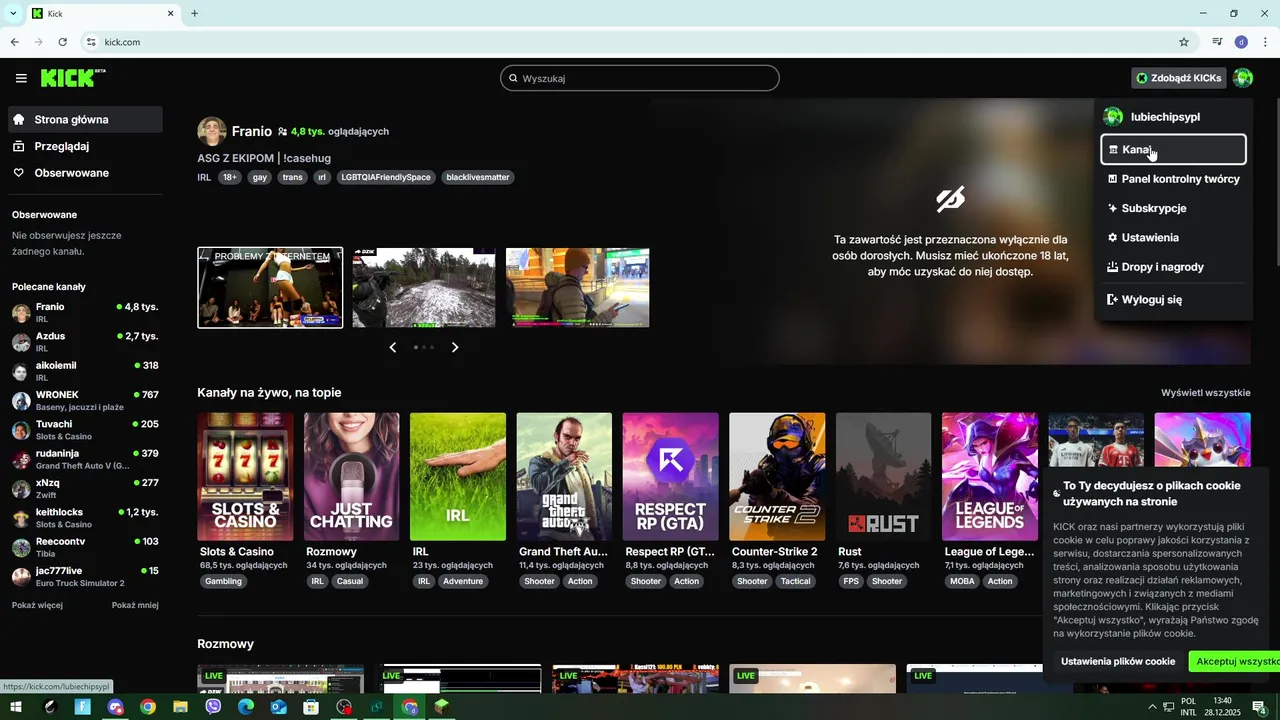Reload the page in Chrome
This screenshot has height=720, width=1280.
click(x=62, y=42)
